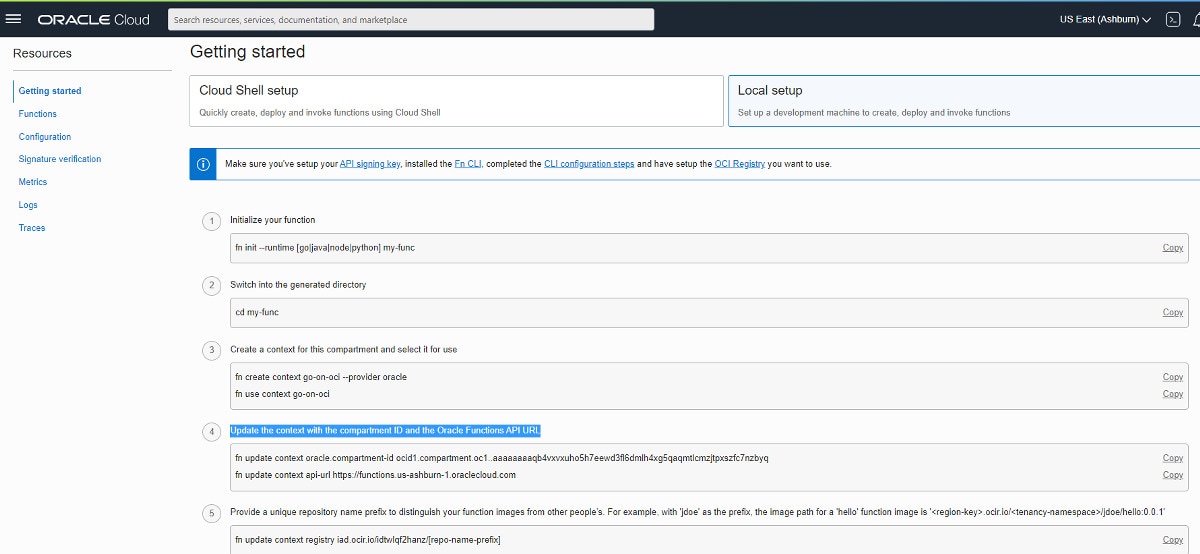Open the CLI configuration steps link
This screenshot has height=554, width=1200.
pos(589,164)
